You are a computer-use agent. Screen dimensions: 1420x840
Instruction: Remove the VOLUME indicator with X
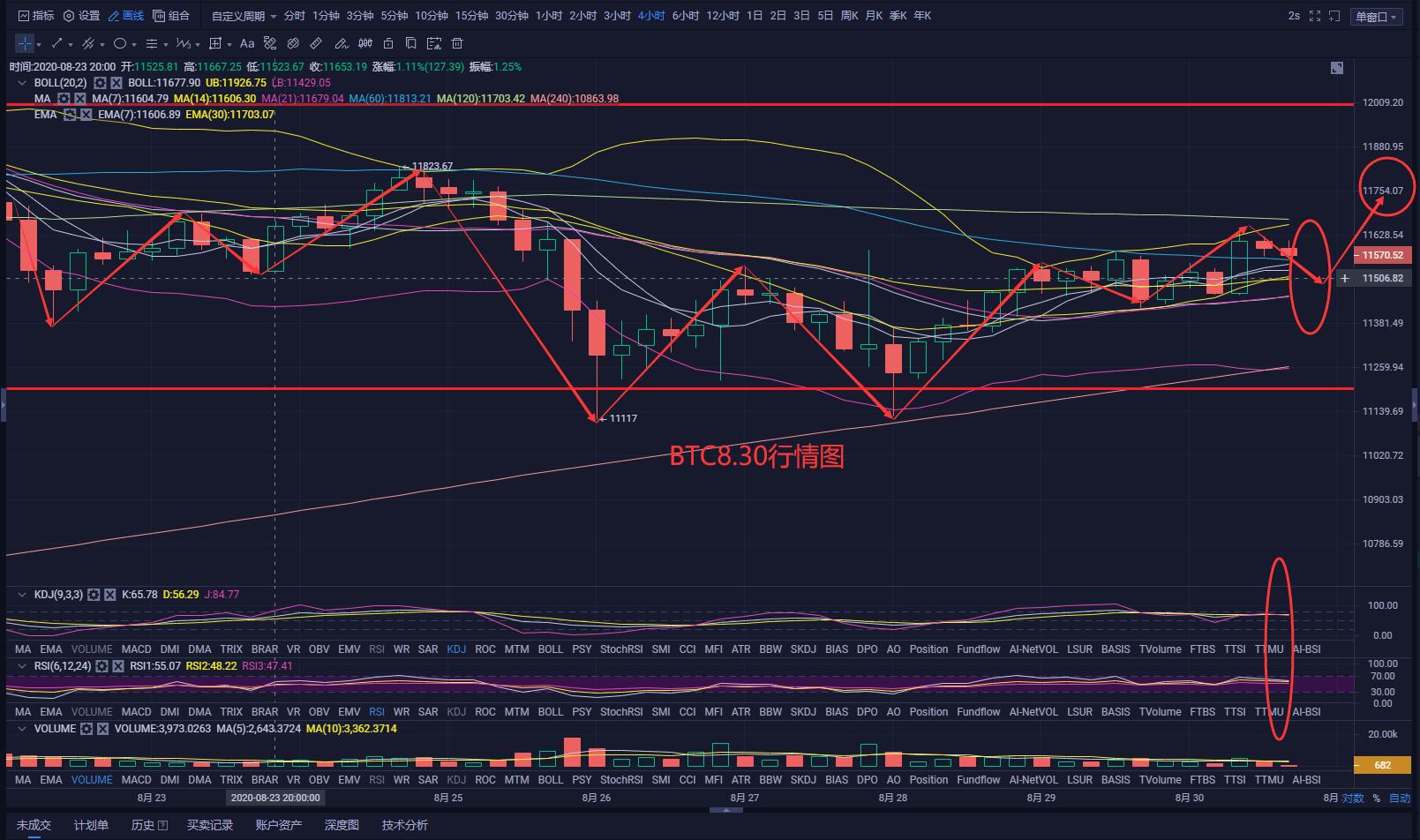(103, 729)
